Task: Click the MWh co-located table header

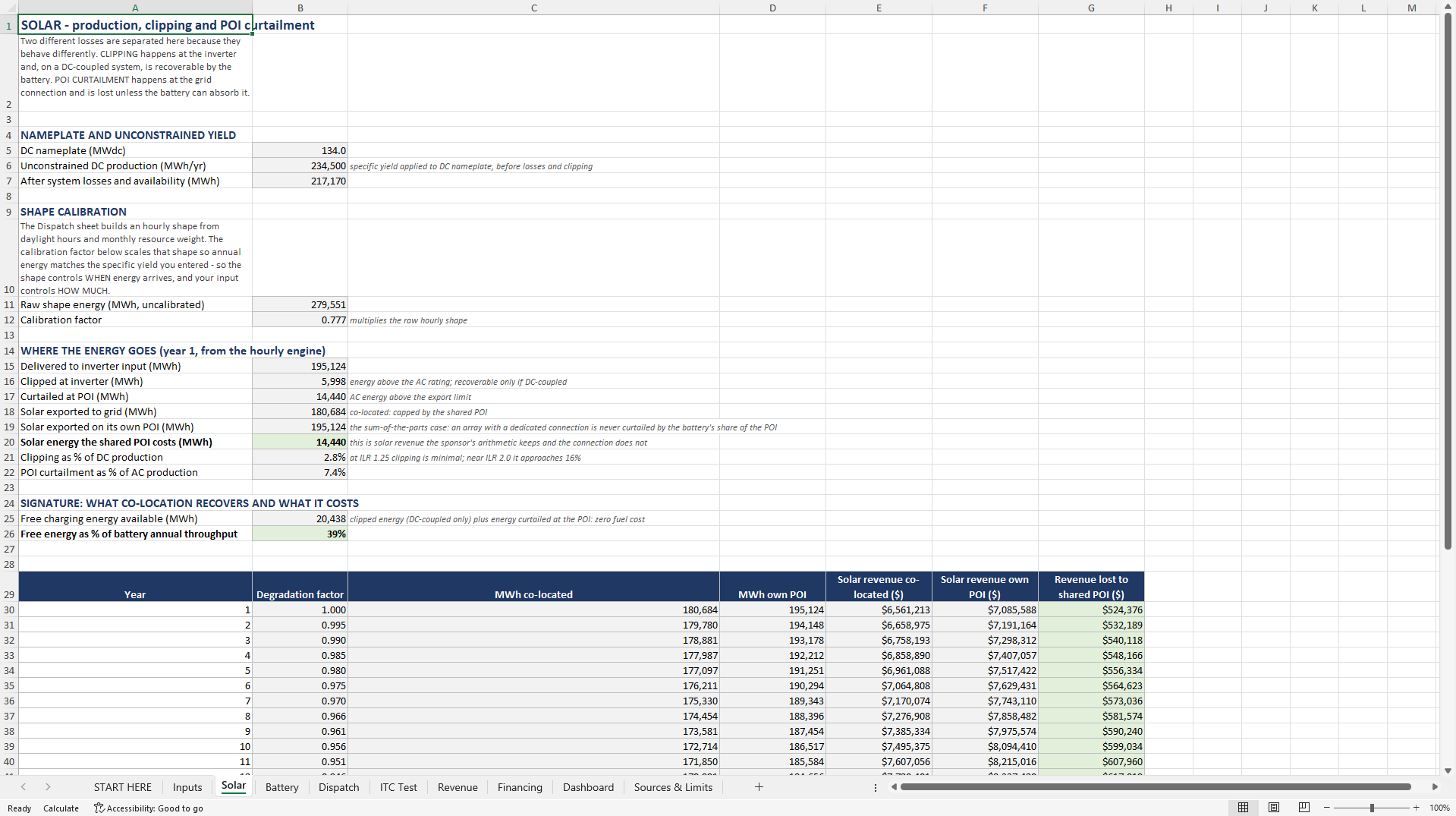Action: click(x=533, y=587)
